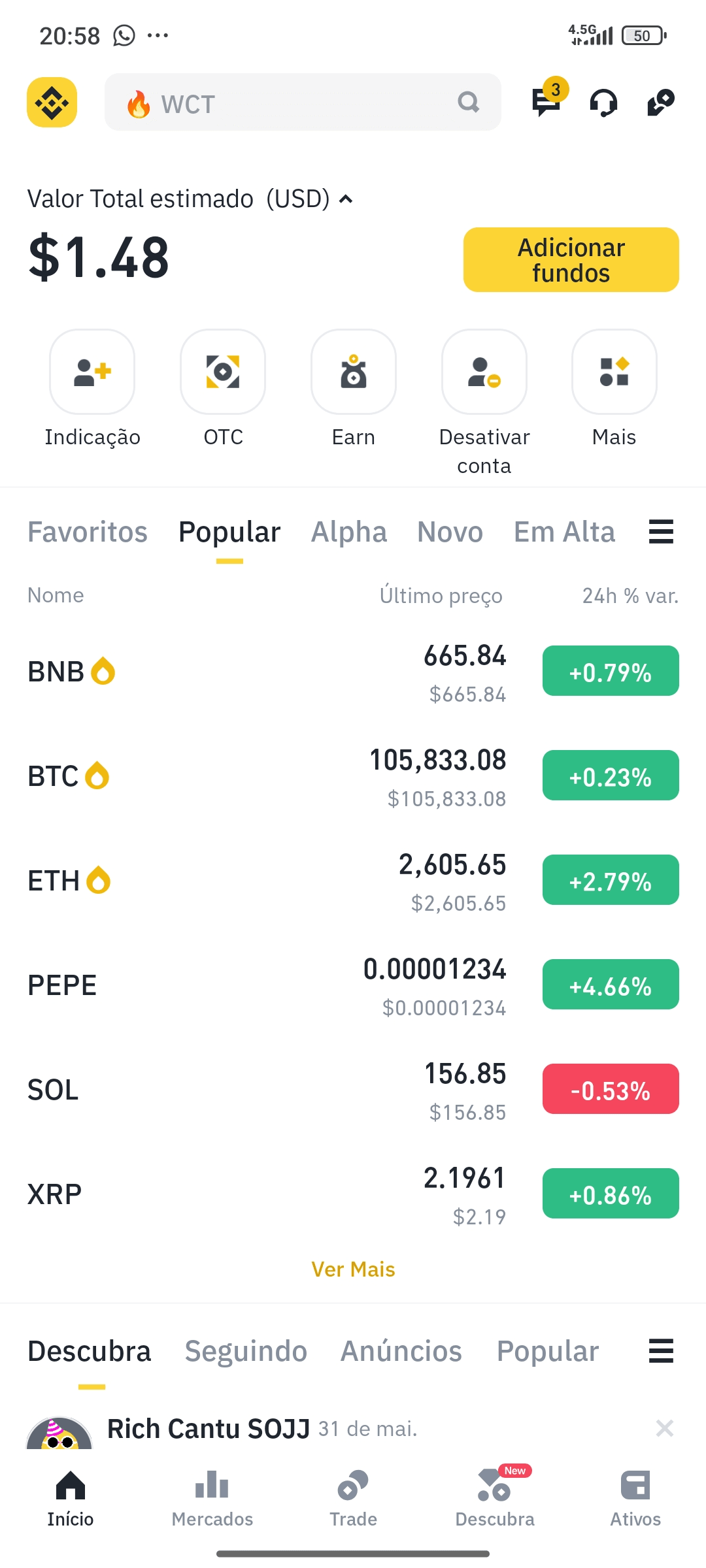Select the Seguindo feed tab

[246, 1351]
